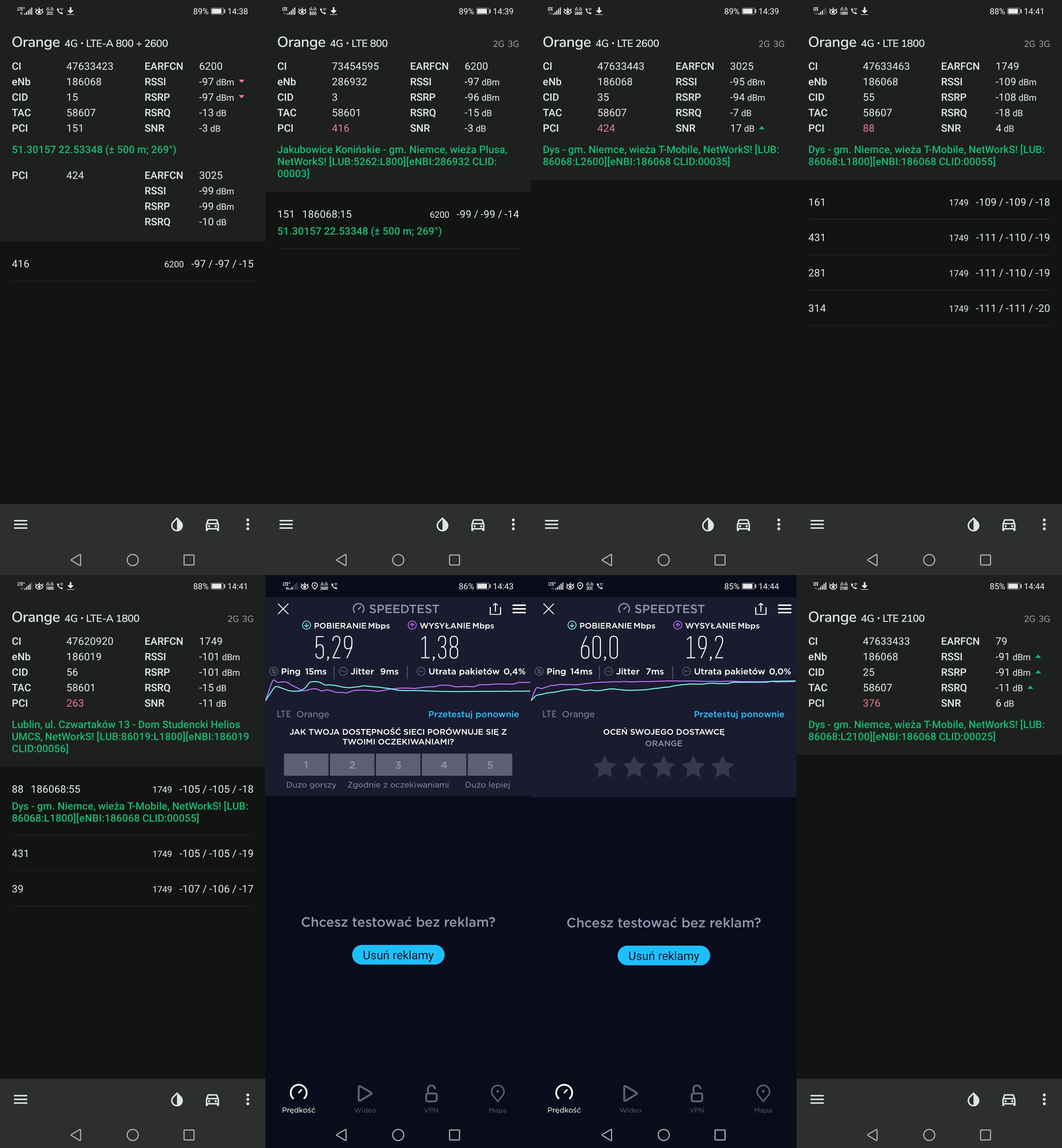
Task: Give Orange provider a three-star rating
Action: click(664, 767)
